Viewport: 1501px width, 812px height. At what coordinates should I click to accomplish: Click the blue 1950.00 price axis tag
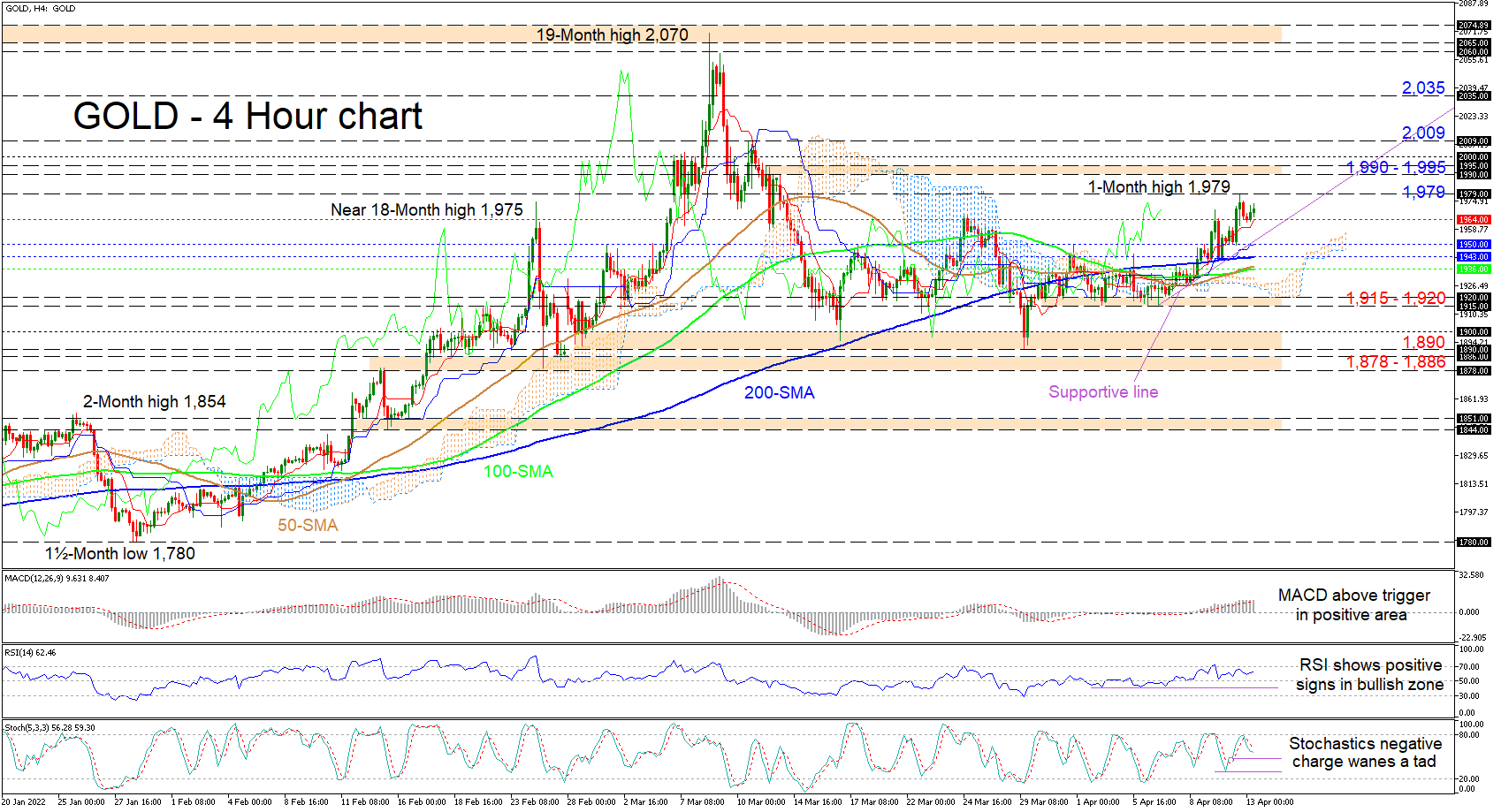(1473, 245)
